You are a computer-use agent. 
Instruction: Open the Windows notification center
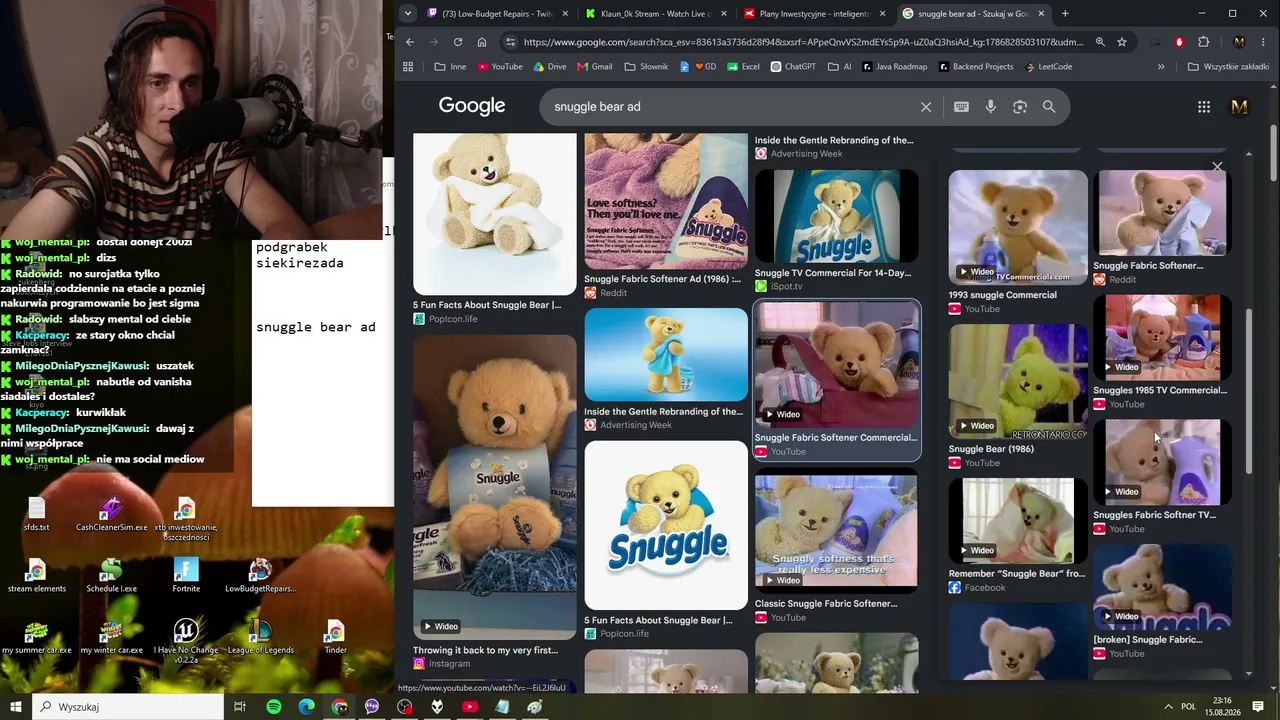pos(1259,707)
